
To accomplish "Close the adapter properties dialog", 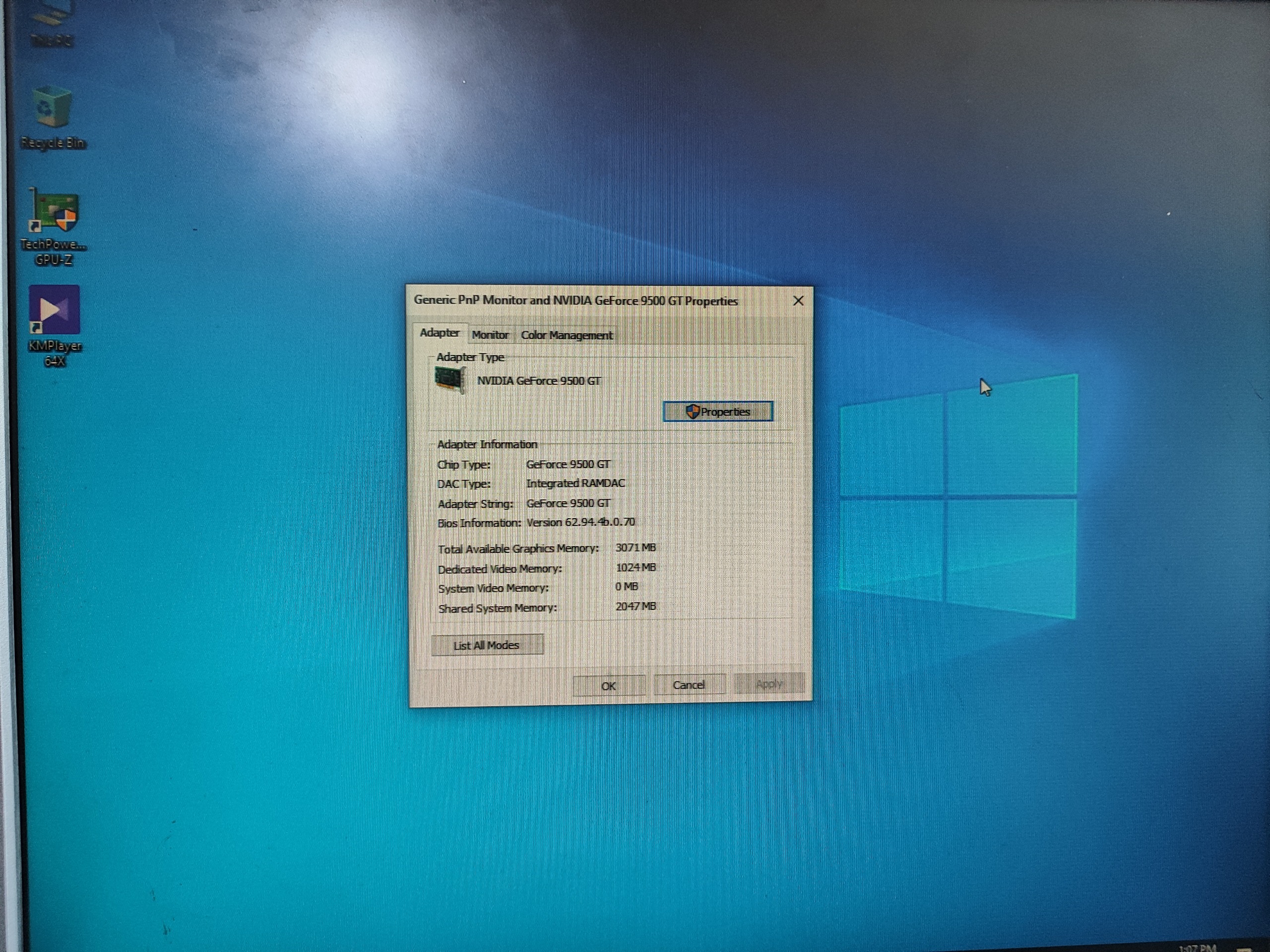I will 798,300.
